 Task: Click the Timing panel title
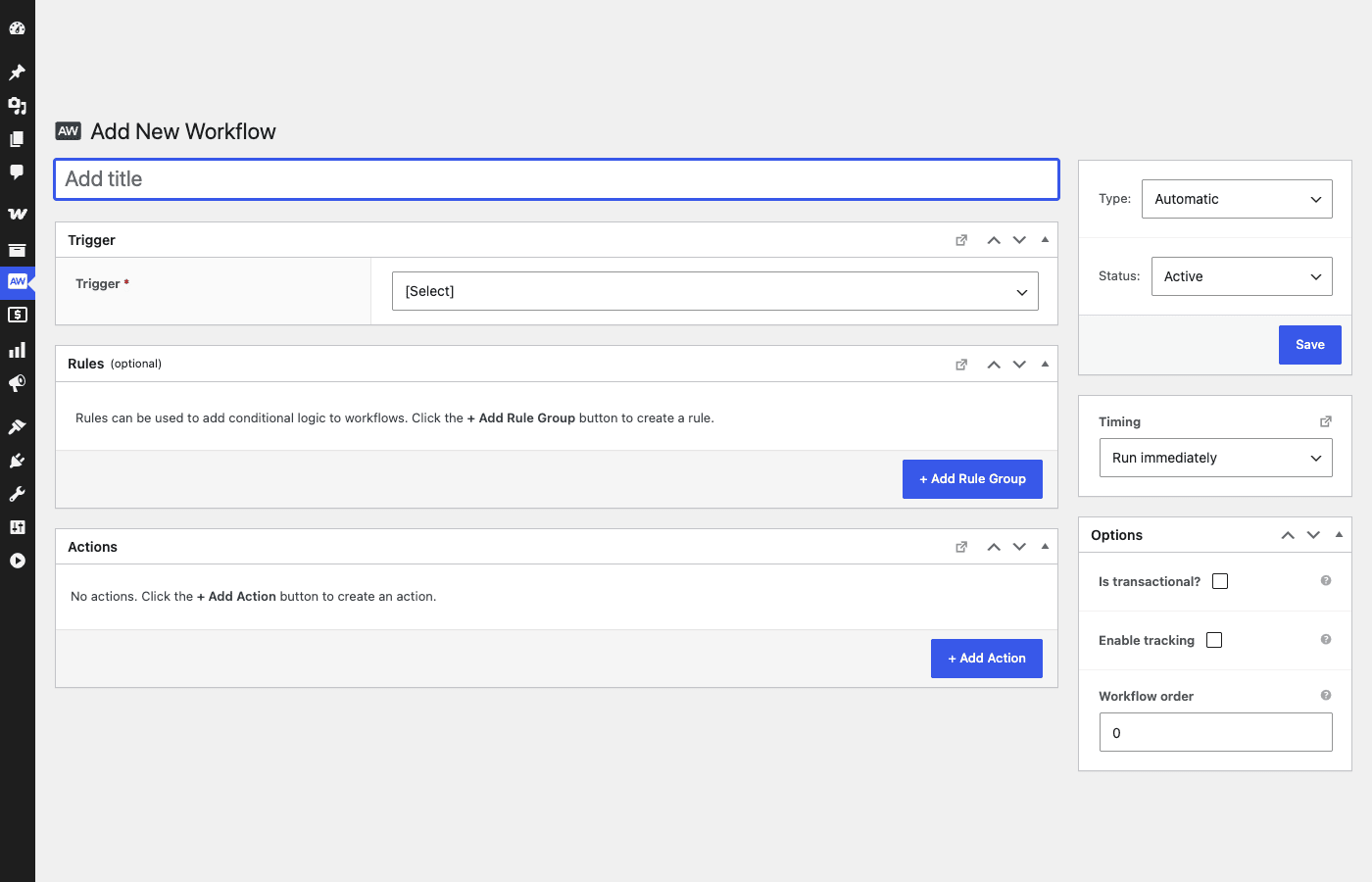click(x=1119, y=421)
